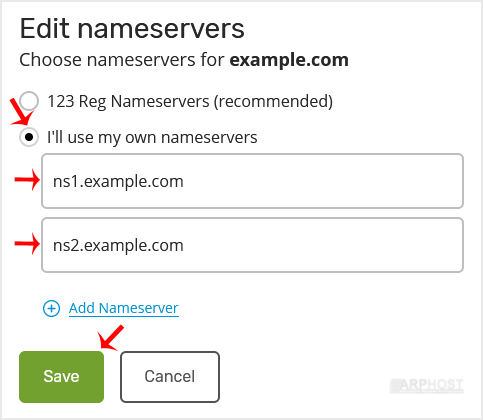Image resolution: width=483 pixels, height=420 pixels.
Task: Click the bold example.com domain text
Action: 289,60
